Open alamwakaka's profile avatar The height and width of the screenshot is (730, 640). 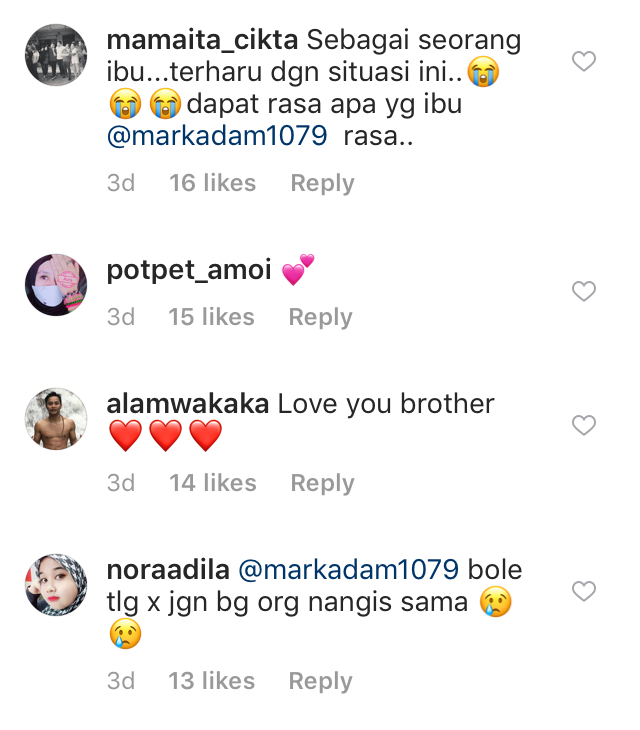coord(56,419)
